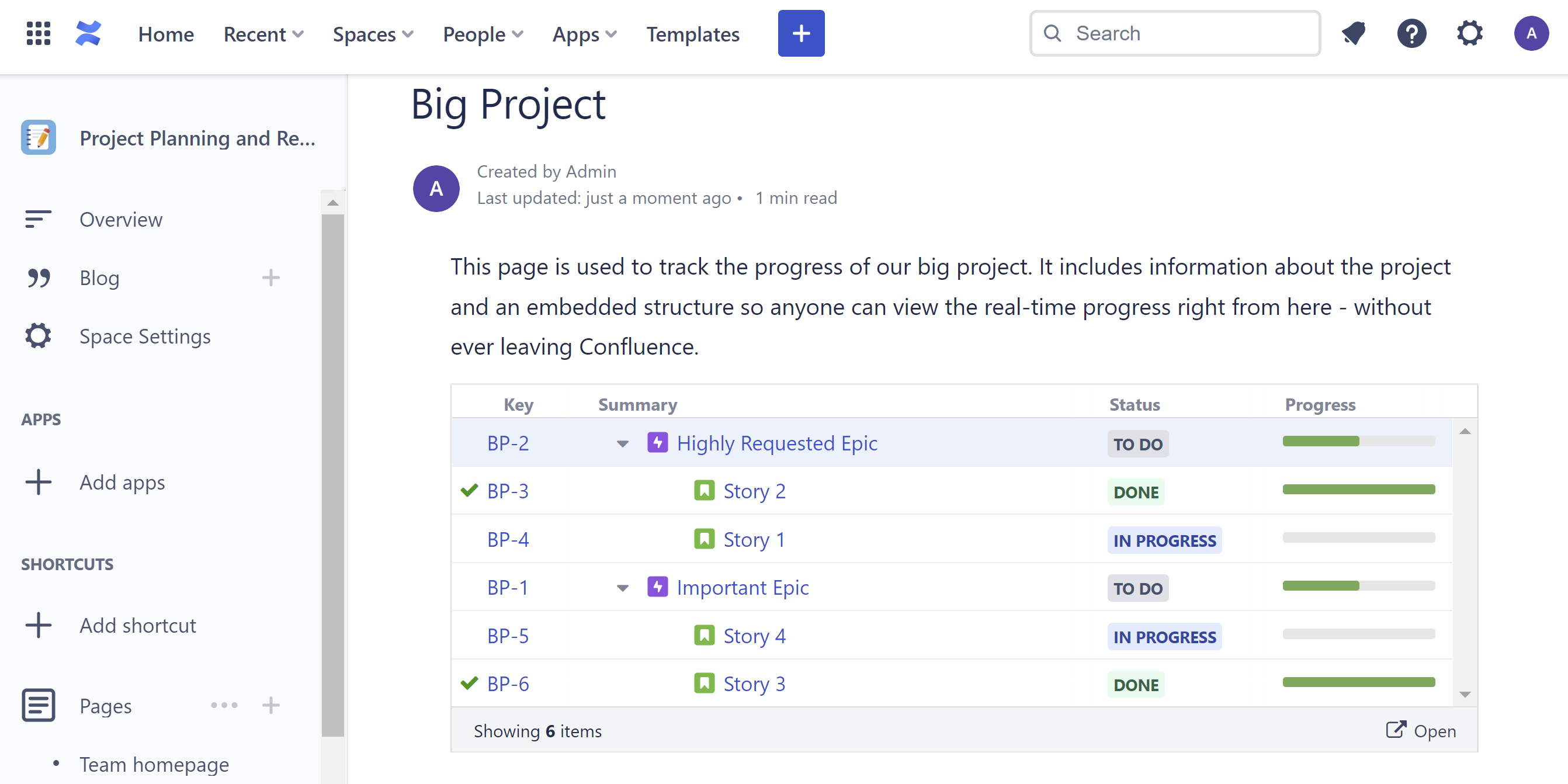This screenshot has width=1568, height=784.
Task: Switch to the Templates menu item
Action: tap(693, 34)
